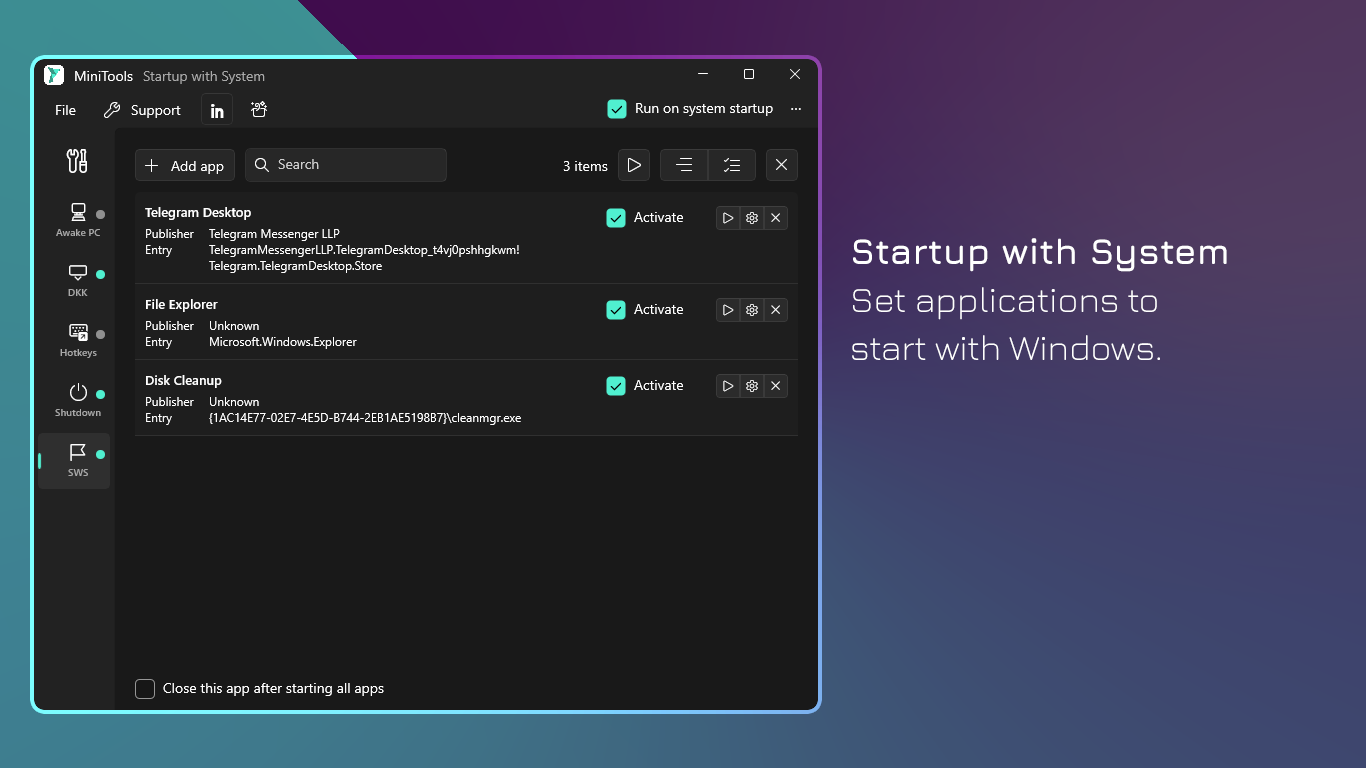Open the LinkedIn icon link
Screen dimensions: 1366x768
click(217, 110)
